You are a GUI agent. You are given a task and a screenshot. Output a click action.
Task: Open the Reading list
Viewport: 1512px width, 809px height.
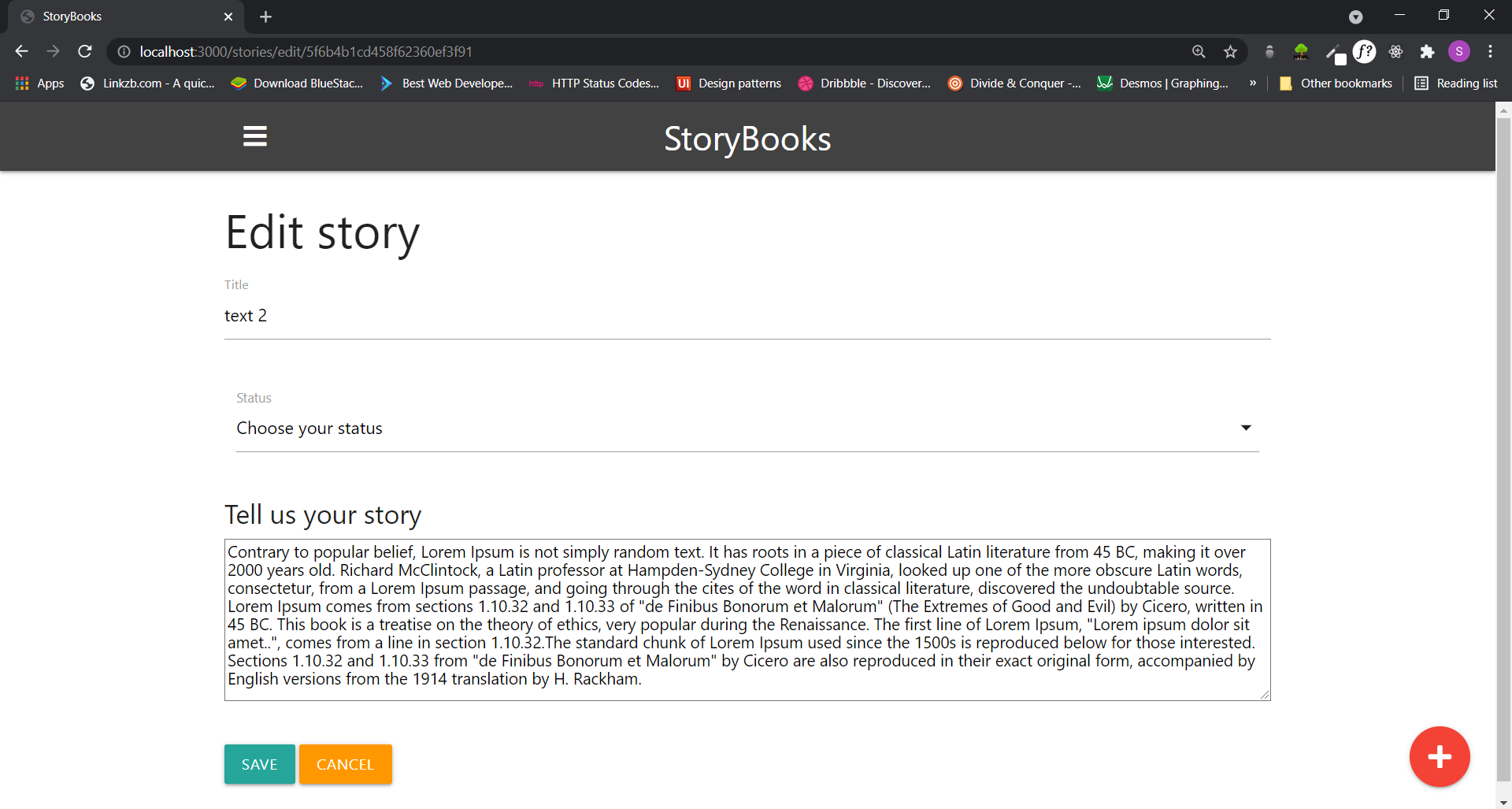pyautogui.click(x=1456, y=83)
